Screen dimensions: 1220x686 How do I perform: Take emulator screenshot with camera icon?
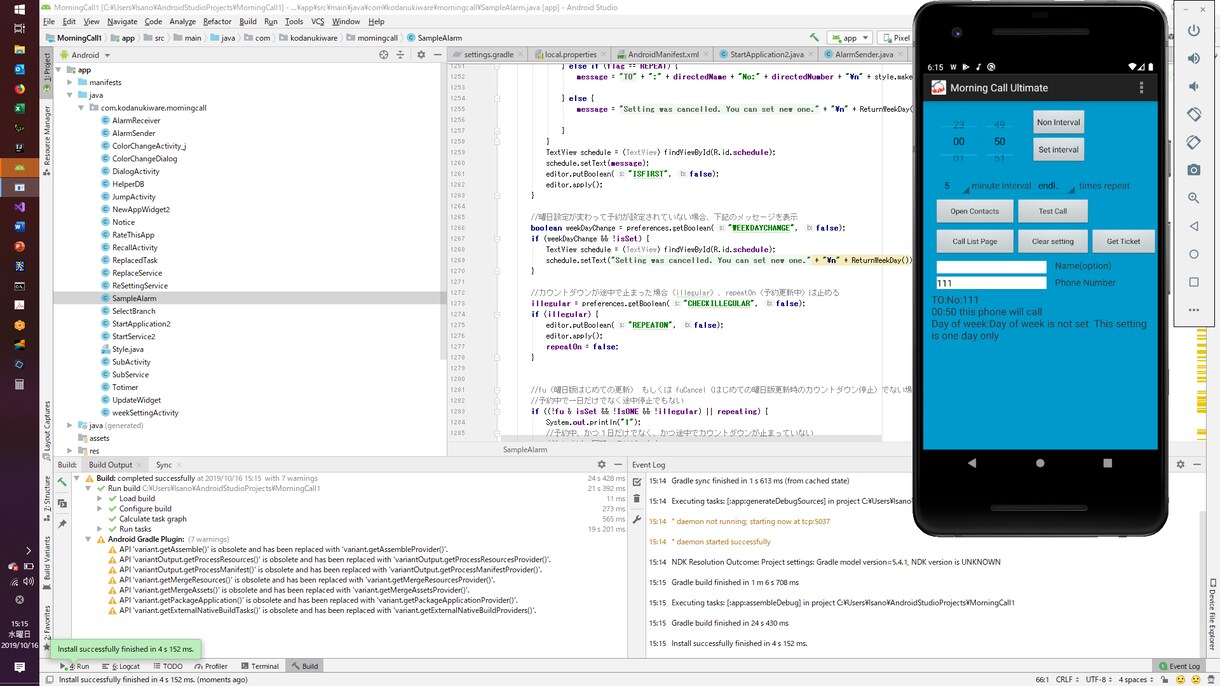(x=1193, y=170)
